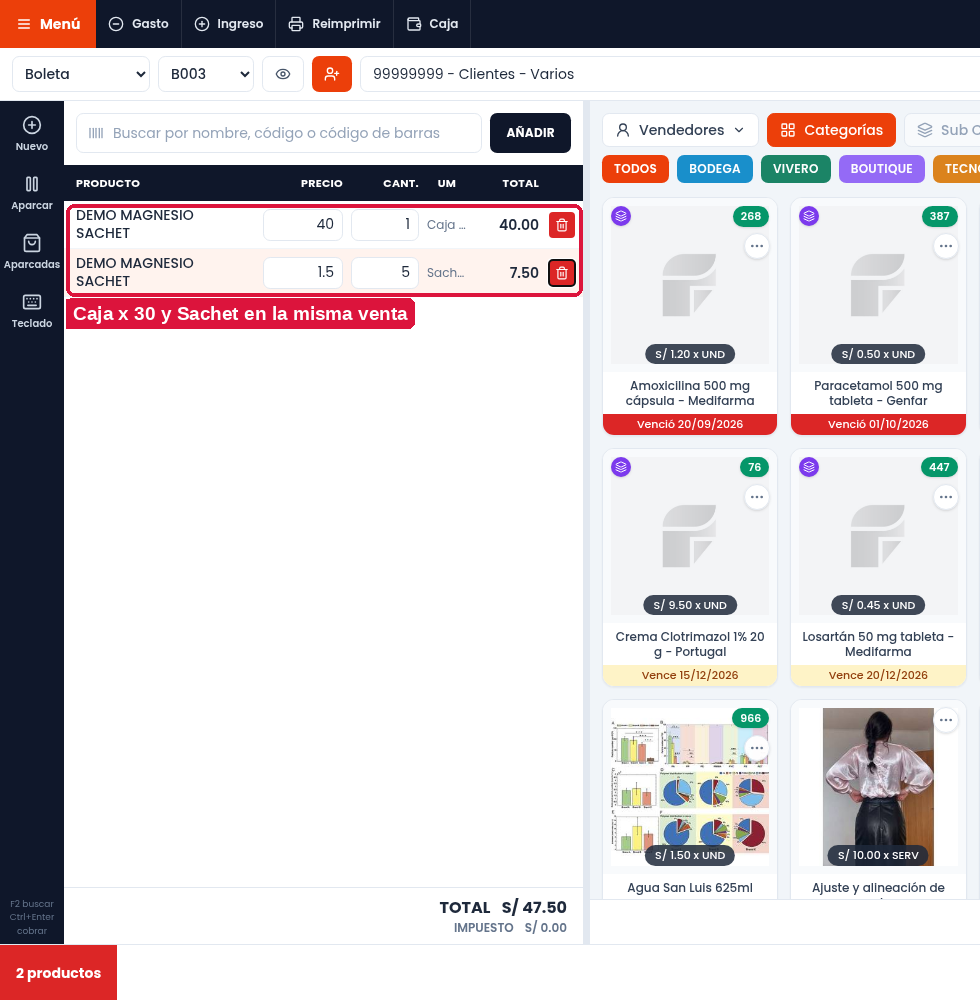
Task: Open the Menú hamburger button
Action: [48, 24]
